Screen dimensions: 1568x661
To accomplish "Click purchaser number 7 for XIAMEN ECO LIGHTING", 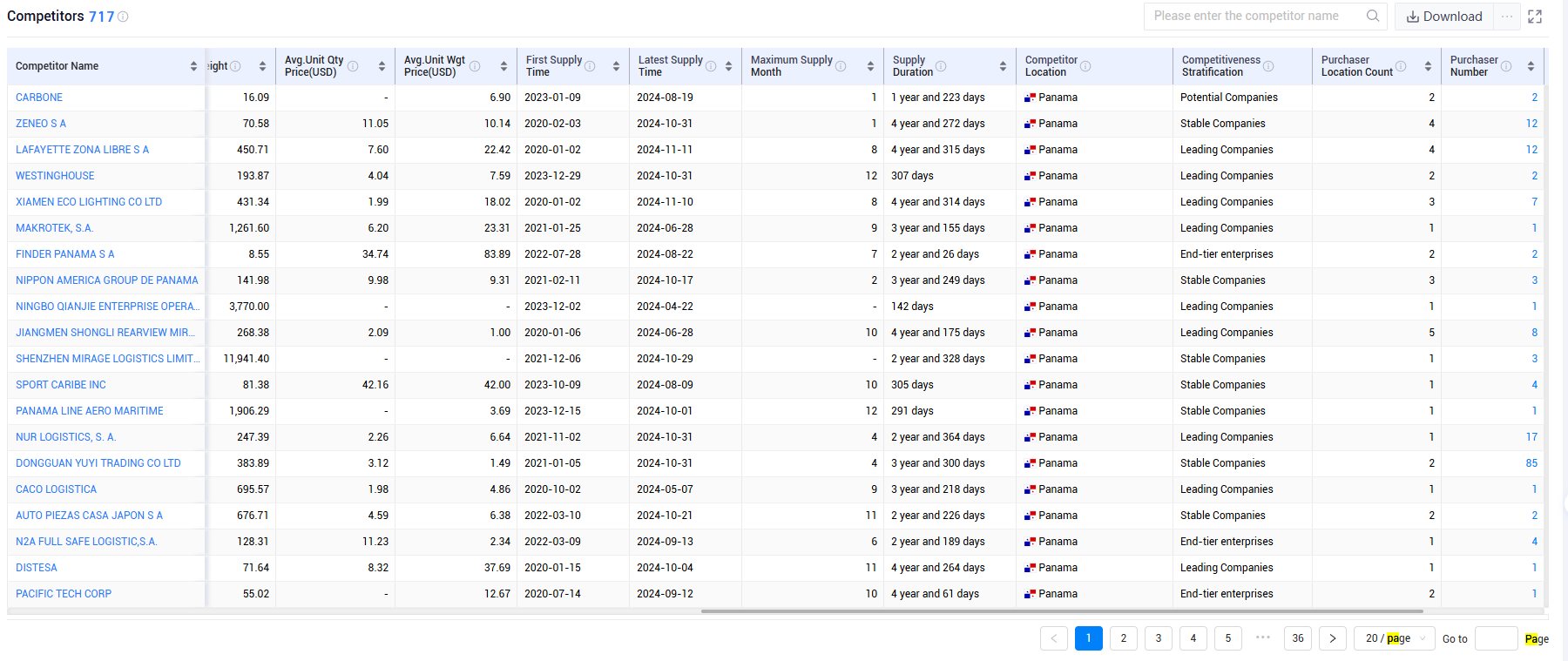I will [1535, 202].
